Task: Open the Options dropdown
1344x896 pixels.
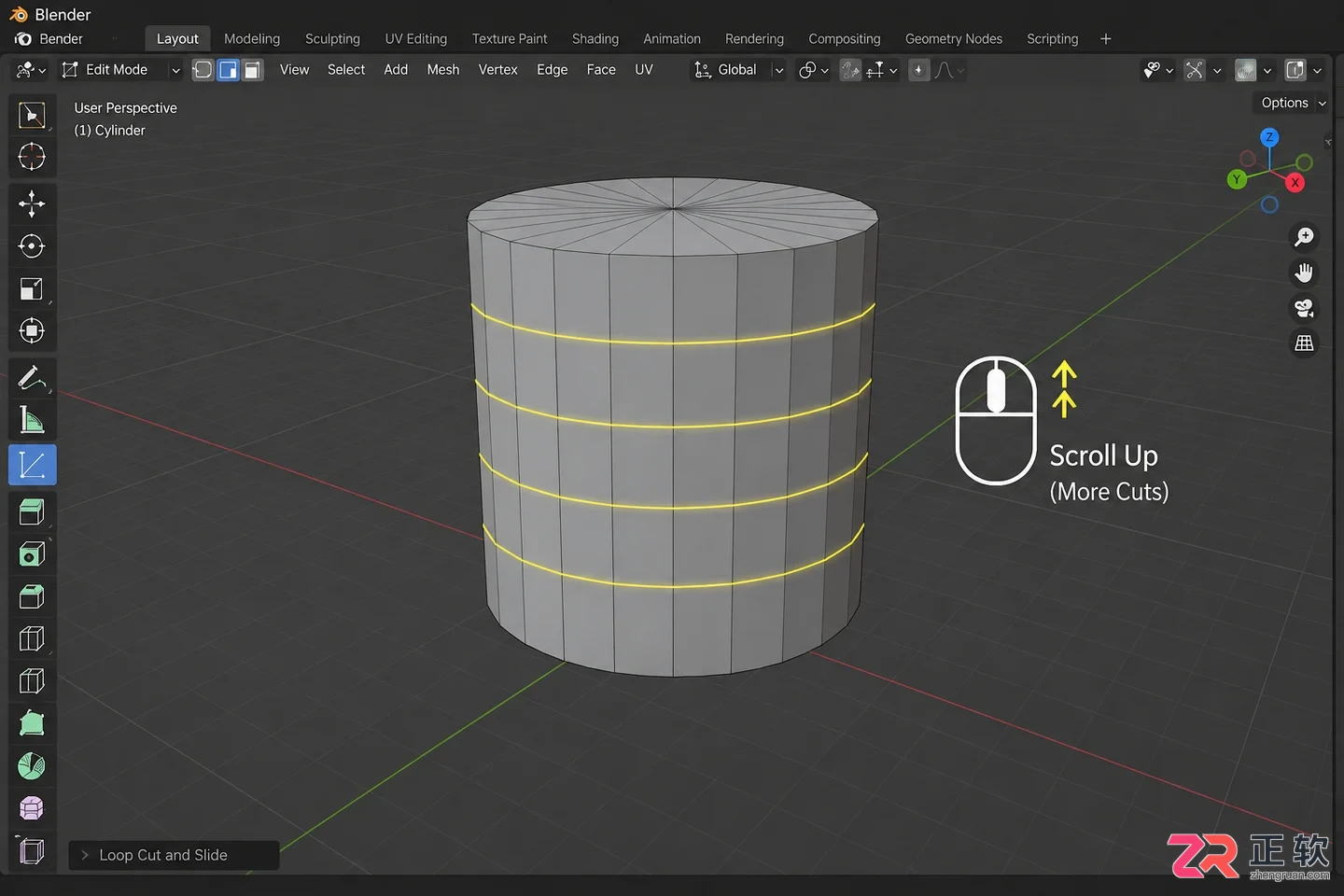Action: tap(1293, 103)
